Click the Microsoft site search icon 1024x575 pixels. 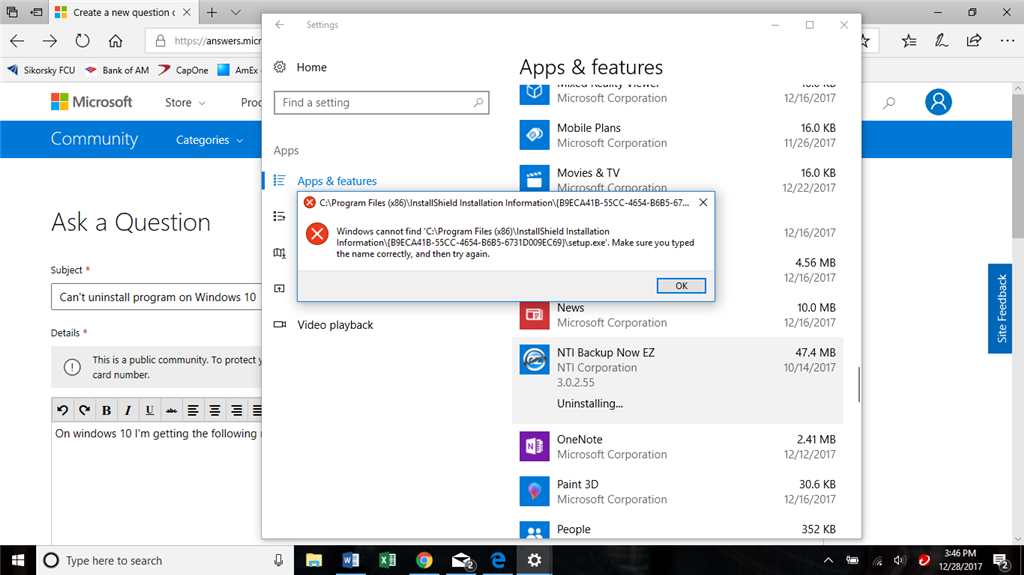(x=889, y=103)
